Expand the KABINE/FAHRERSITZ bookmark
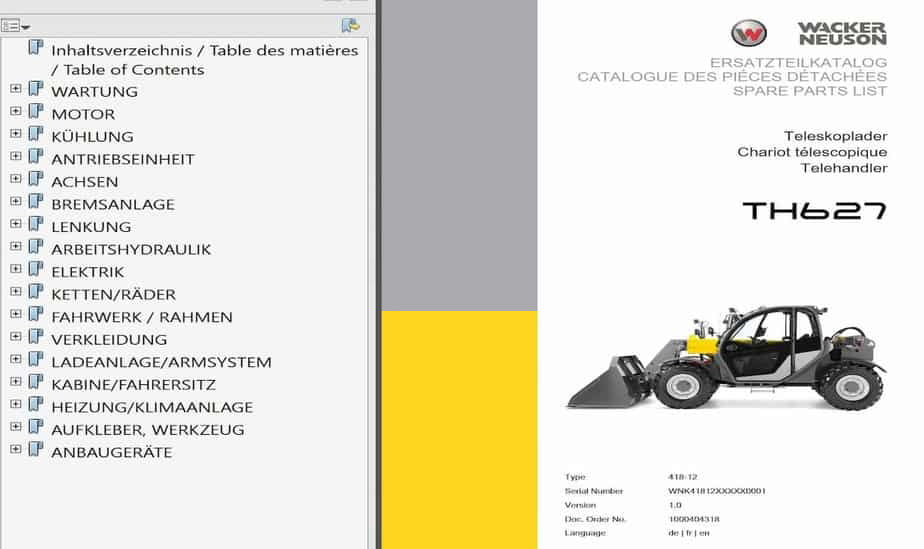 click(x=15, y=383)
